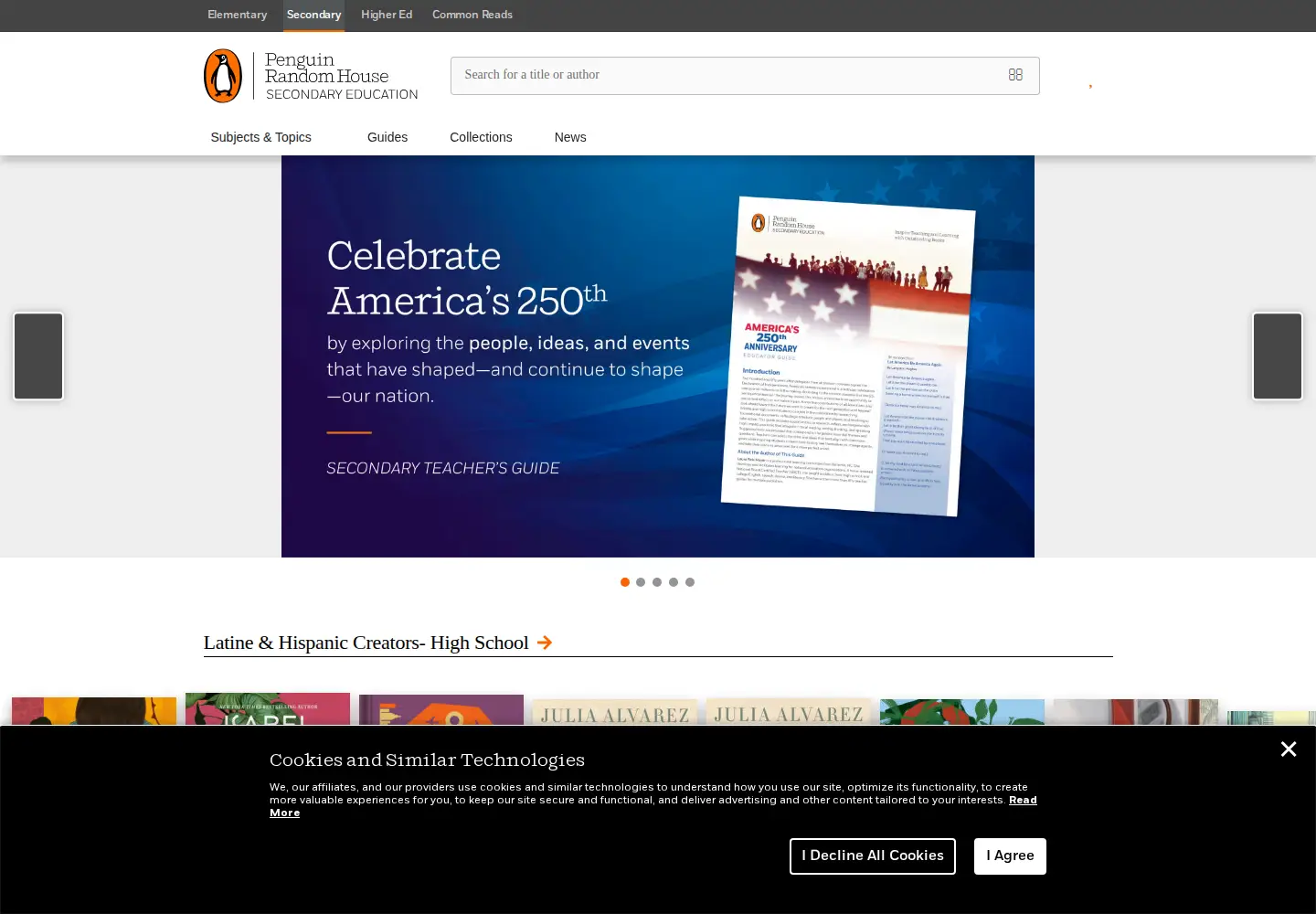Go to previous carousel slide
The image size is (1316, 914).
point(38,356)
